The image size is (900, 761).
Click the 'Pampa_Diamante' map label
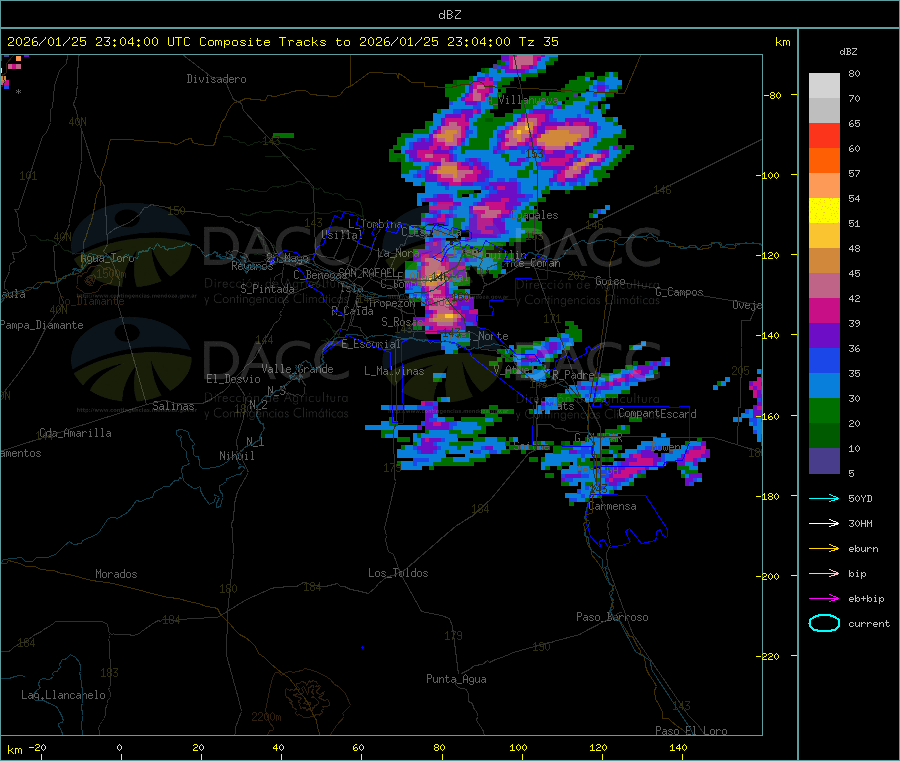click(x=42, y=325)
